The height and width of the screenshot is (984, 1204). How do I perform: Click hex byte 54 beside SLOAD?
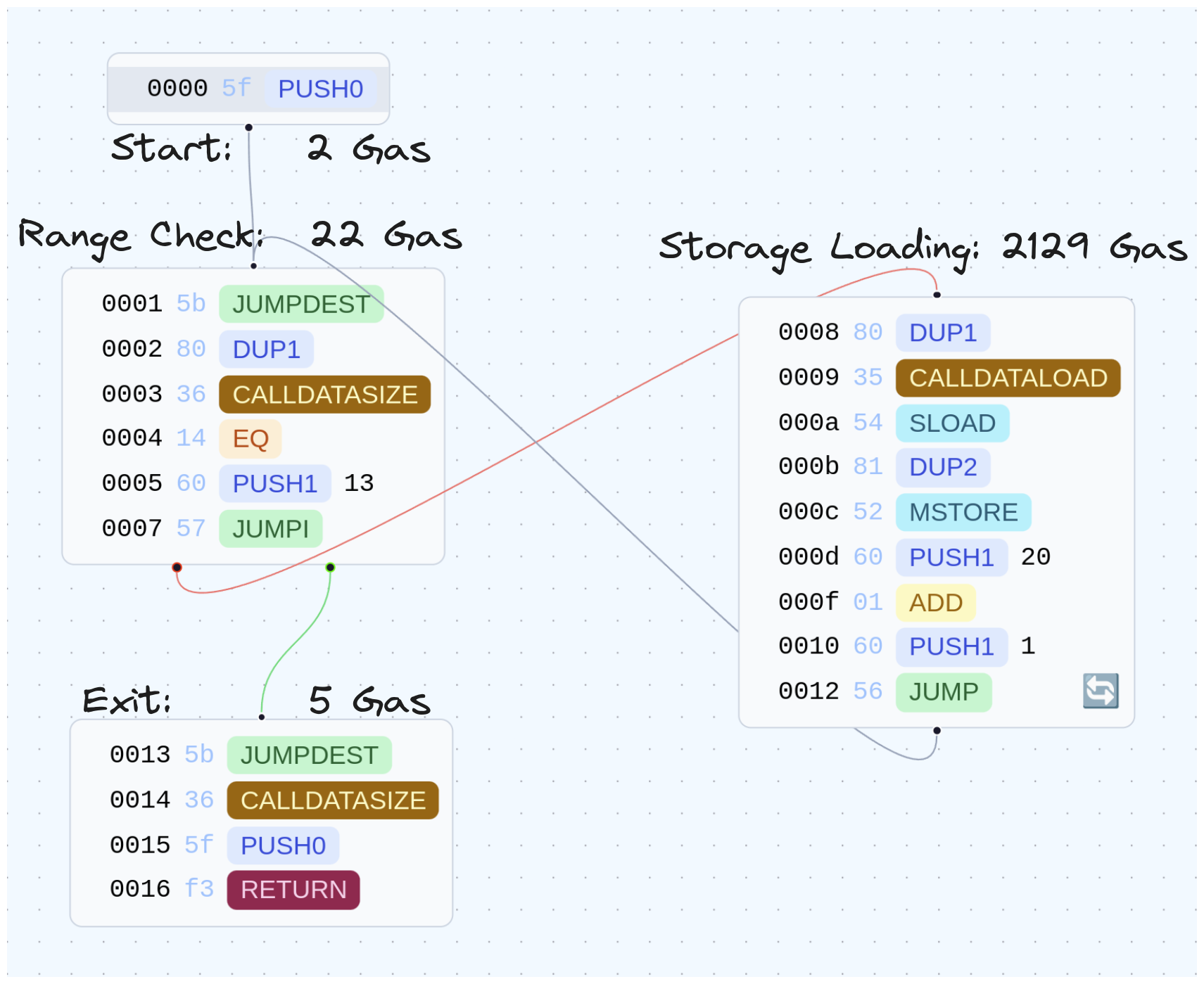pyautogui.click(x=868, y=422)
